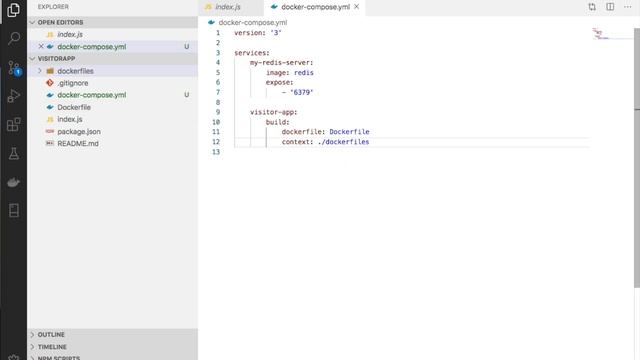This screenshot has width=640, height=360.
Task: Split the editor to the right
Action: coord(610,7)
